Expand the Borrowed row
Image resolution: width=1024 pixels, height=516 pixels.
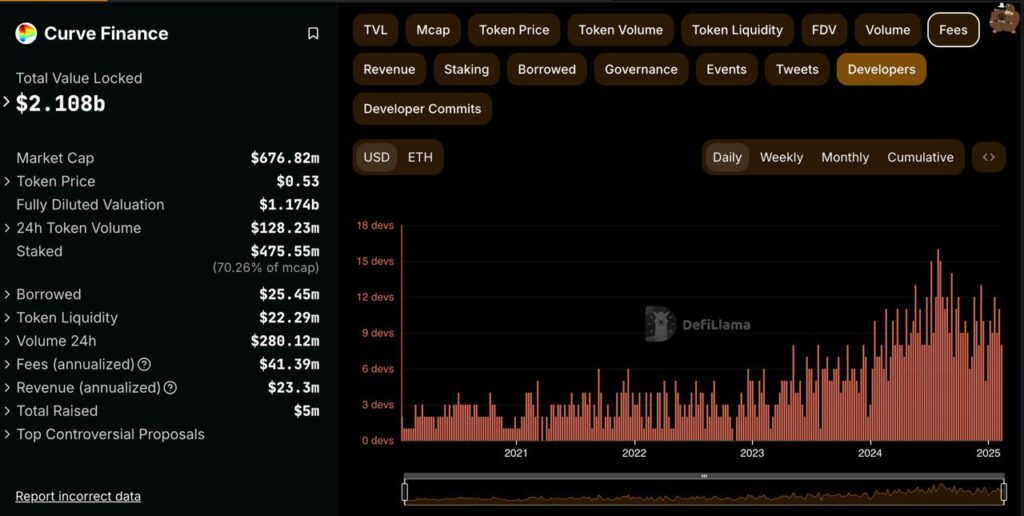point(8,295)
